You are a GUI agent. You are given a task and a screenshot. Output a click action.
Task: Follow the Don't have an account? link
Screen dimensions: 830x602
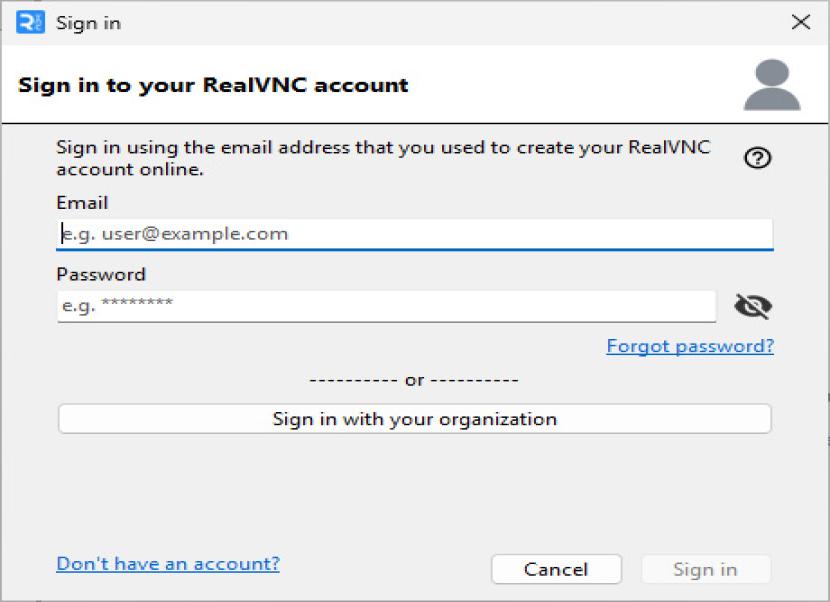(168, 563)
